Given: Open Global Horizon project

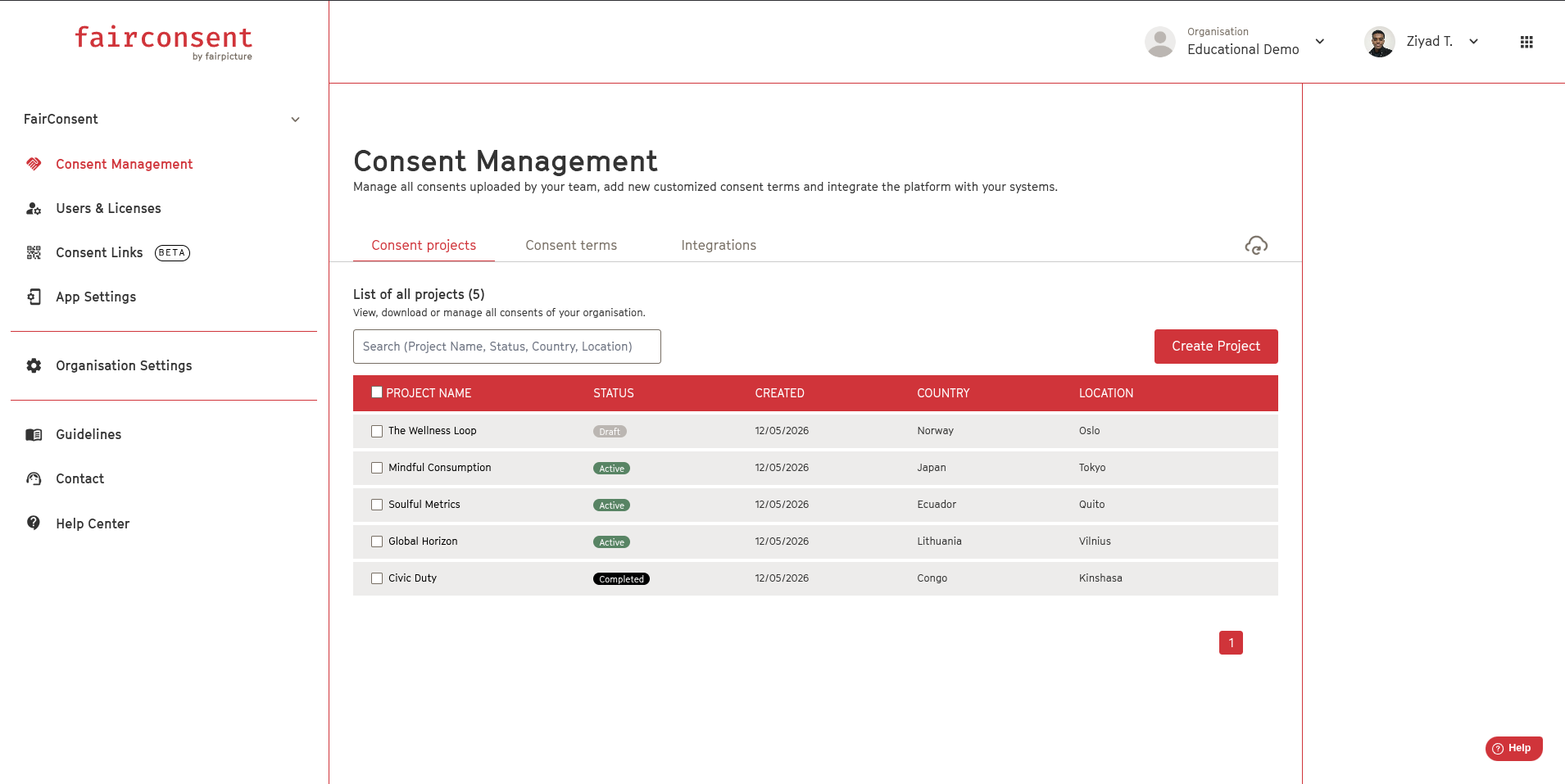Looking at the screenshot, I should pos(423,542).
